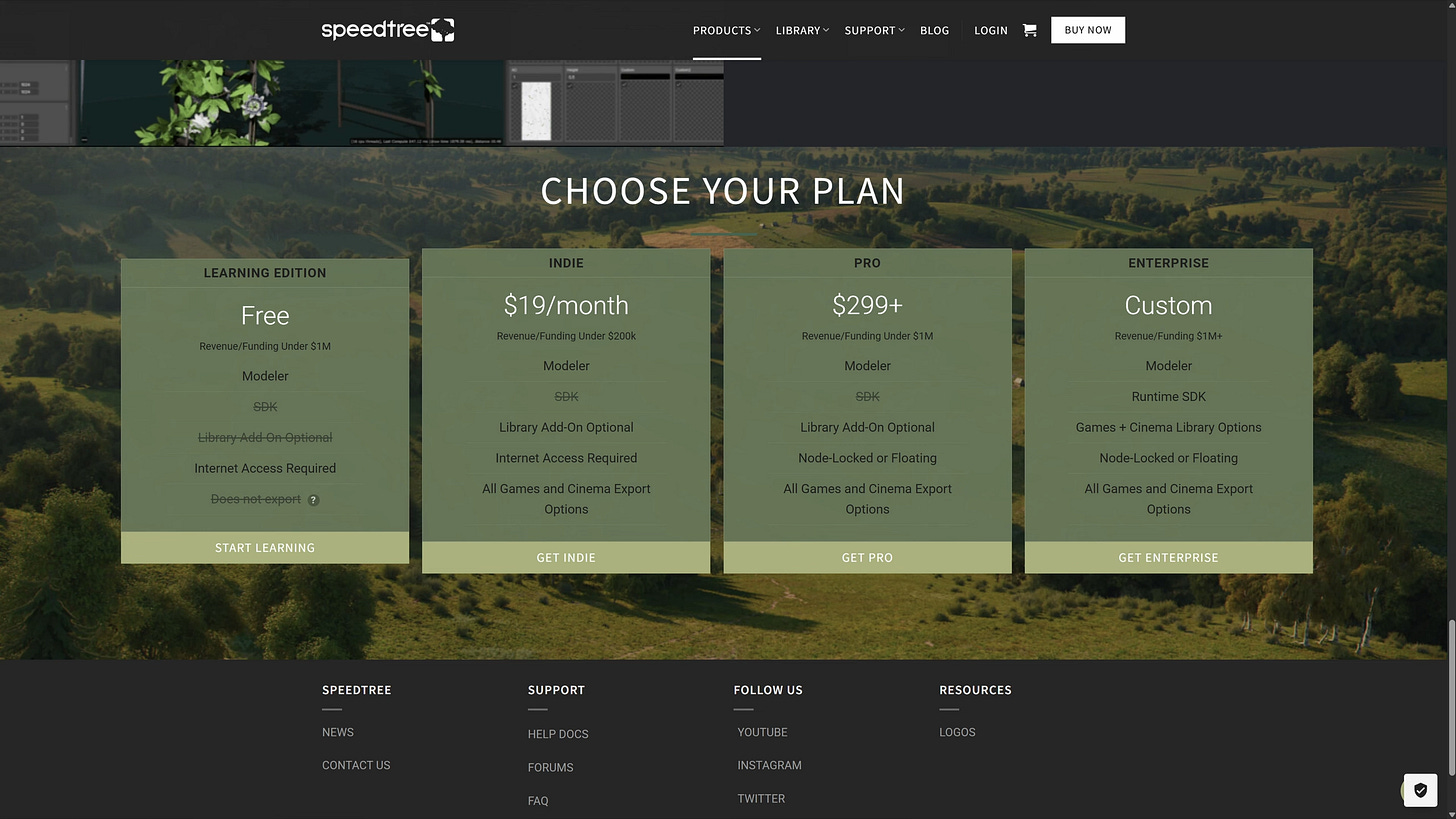The image size is (1456, 819).
Task: Click the SpeedTree logo in header
Action: (x=388, y=30)
